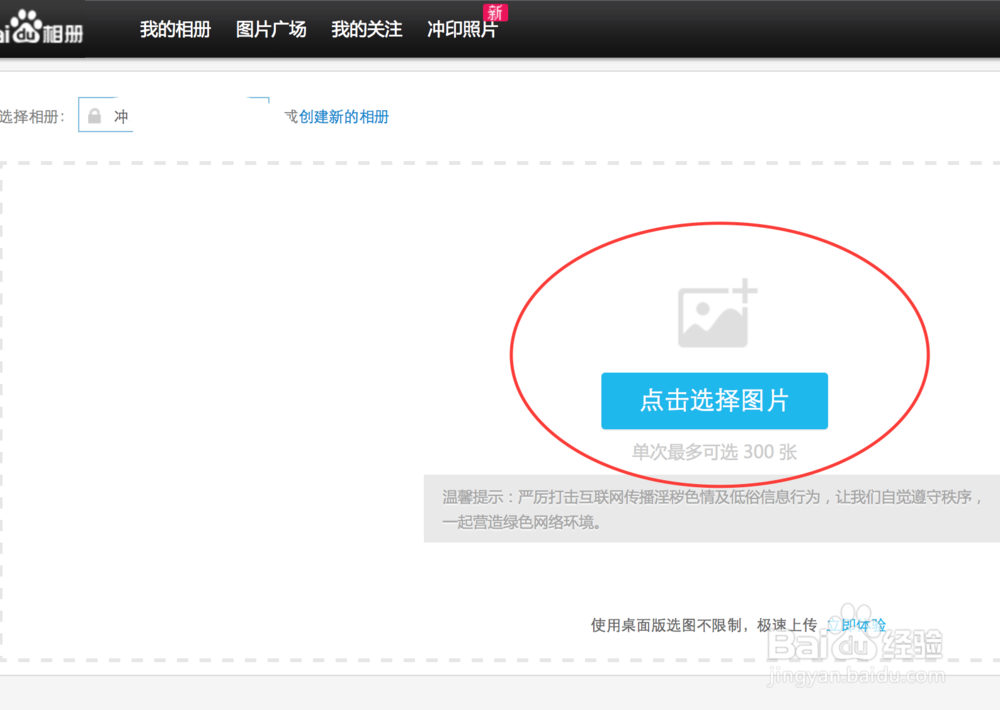This screenshot has height=710, width=1000.
Task: Switch to the 图片广场 tab
Action: point(271,30)
